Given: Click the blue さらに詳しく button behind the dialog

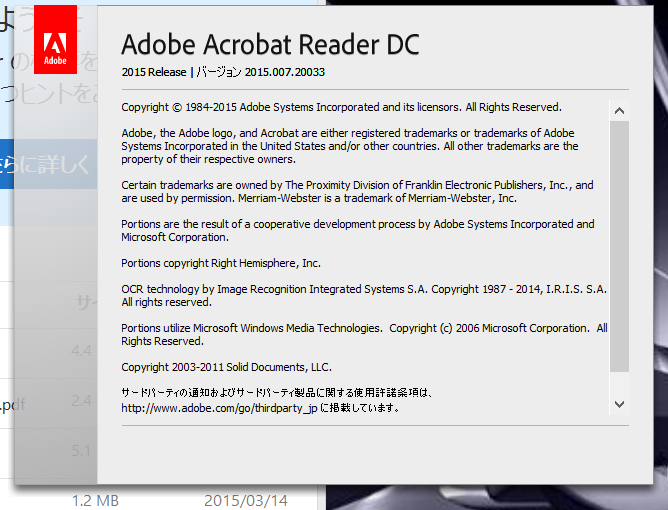Looking at the screenshot, I should [x=49, y=164].
